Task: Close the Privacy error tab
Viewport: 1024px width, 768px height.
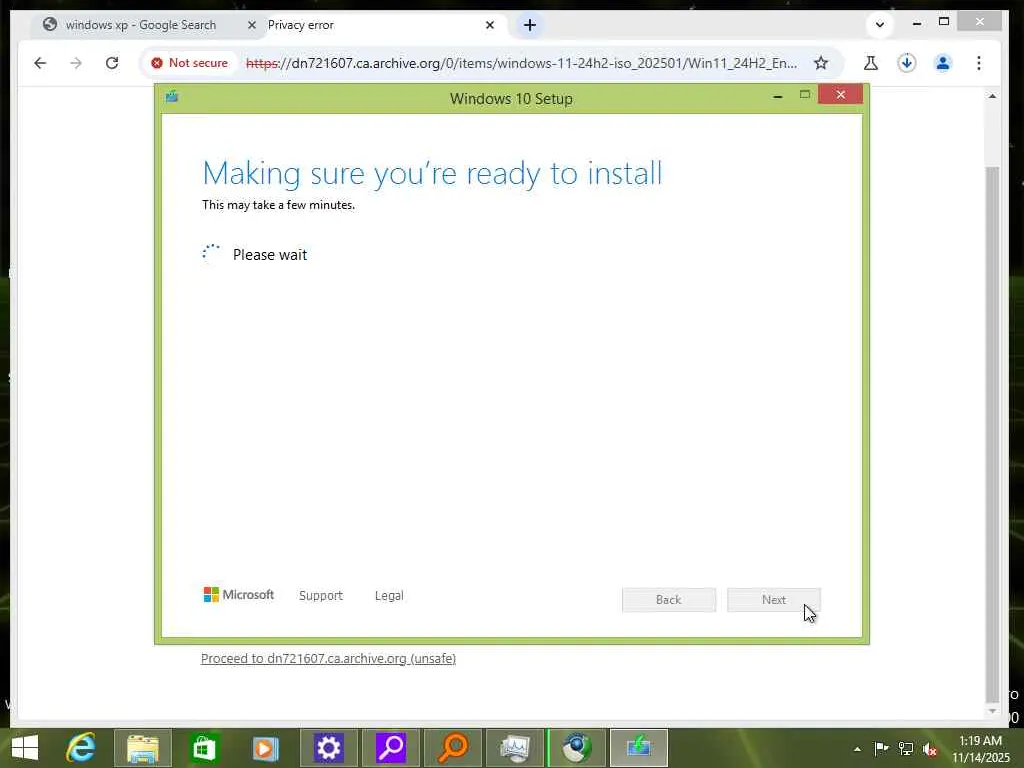Action: 490,25
